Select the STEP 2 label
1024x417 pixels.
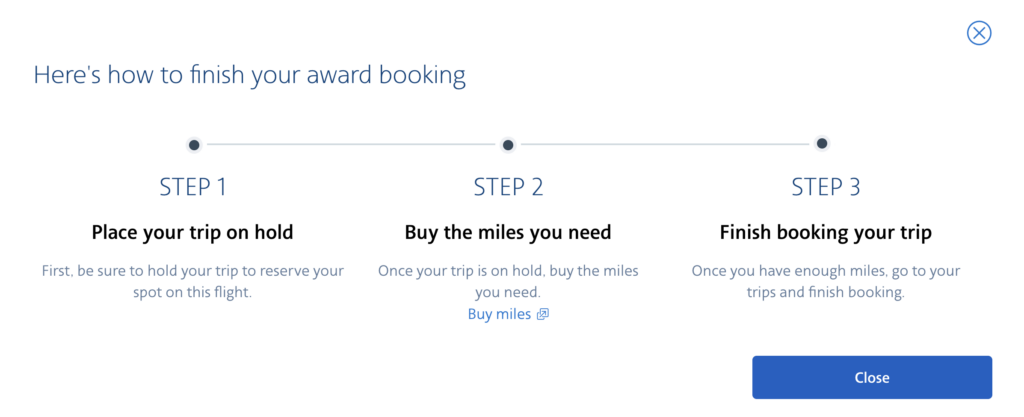tap(508, 187)
